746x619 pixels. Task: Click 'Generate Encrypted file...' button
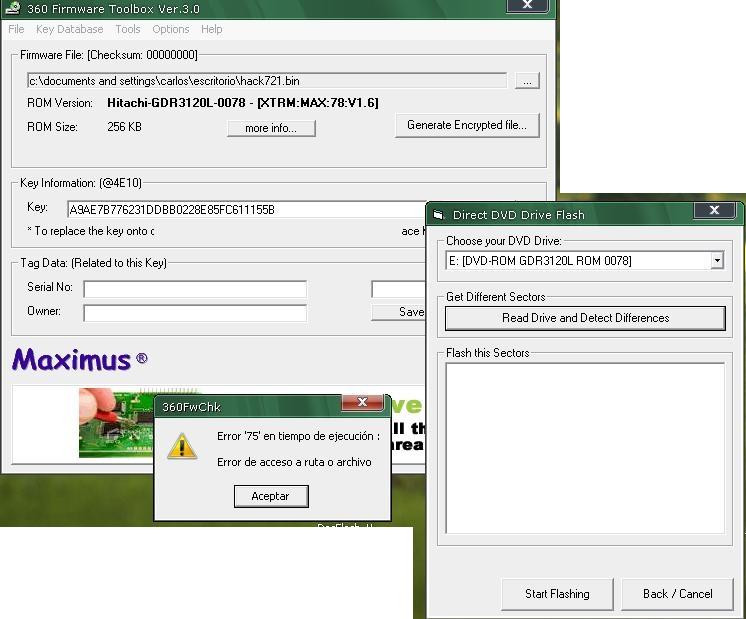pyautogui.click(x=467, y=125)
